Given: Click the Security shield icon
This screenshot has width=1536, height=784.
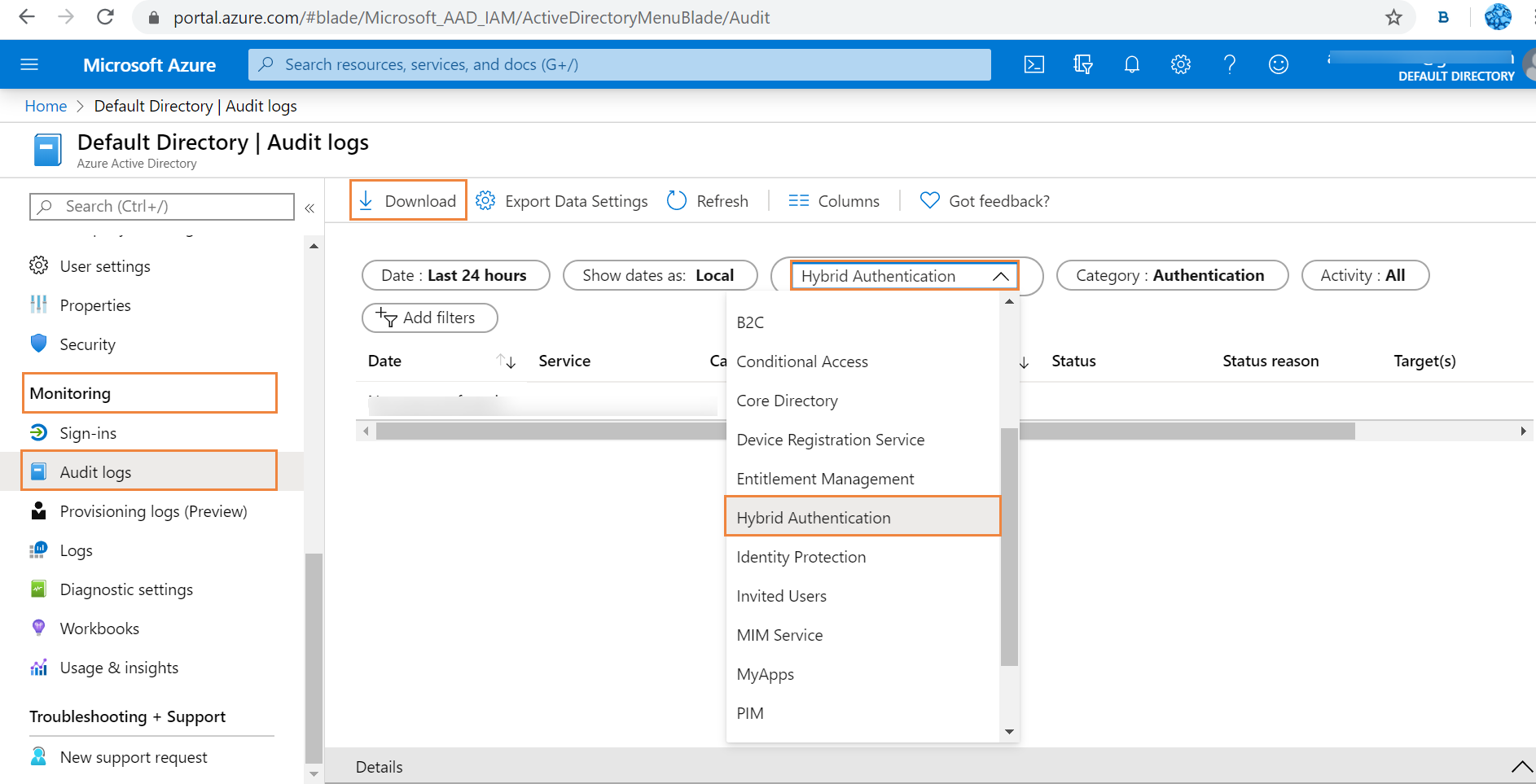Looking at the screenshot, I should pos(38,343).
